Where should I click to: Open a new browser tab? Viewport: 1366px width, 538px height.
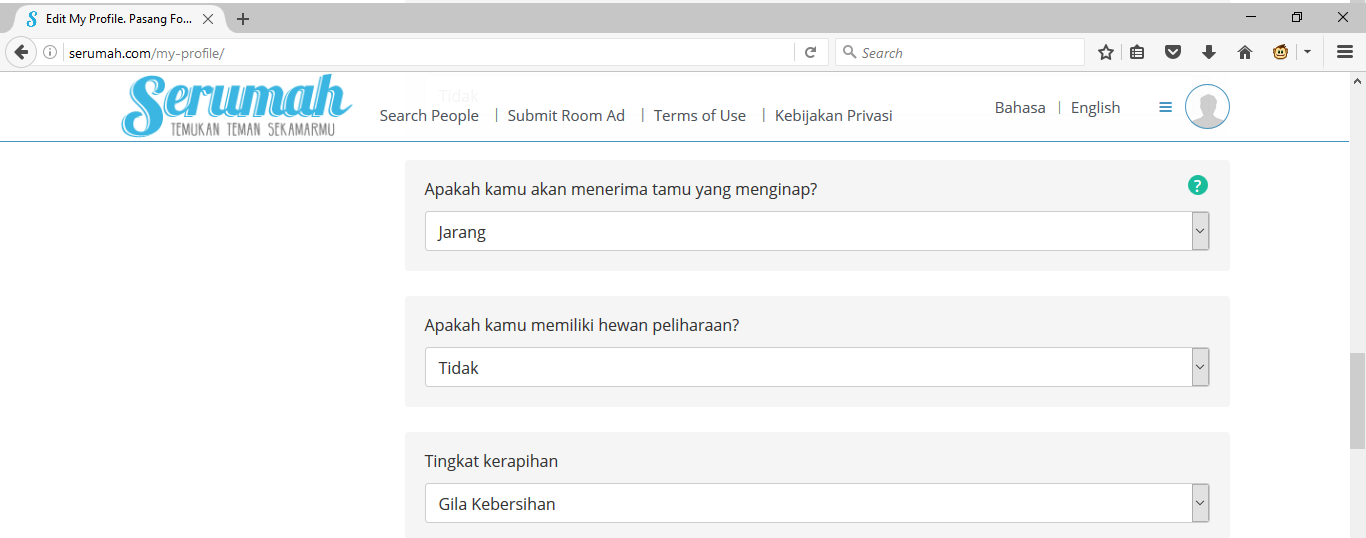[243, 19]
